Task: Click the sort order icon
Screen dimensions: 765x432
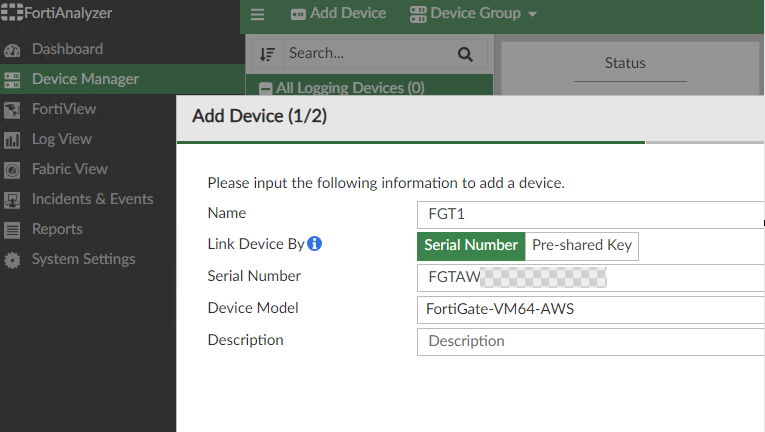Action: pyautogui.click(x=267, y=54)
